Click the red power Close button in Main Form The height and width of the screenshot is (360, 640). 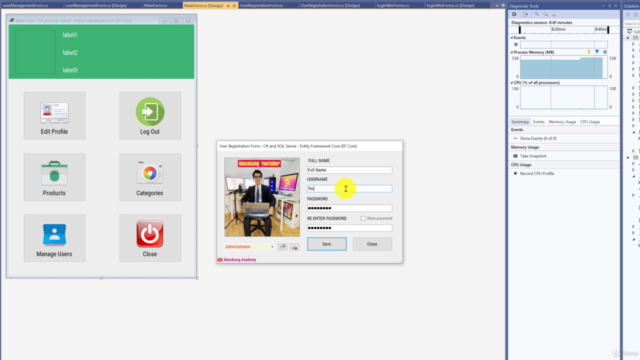click(150, 238)
